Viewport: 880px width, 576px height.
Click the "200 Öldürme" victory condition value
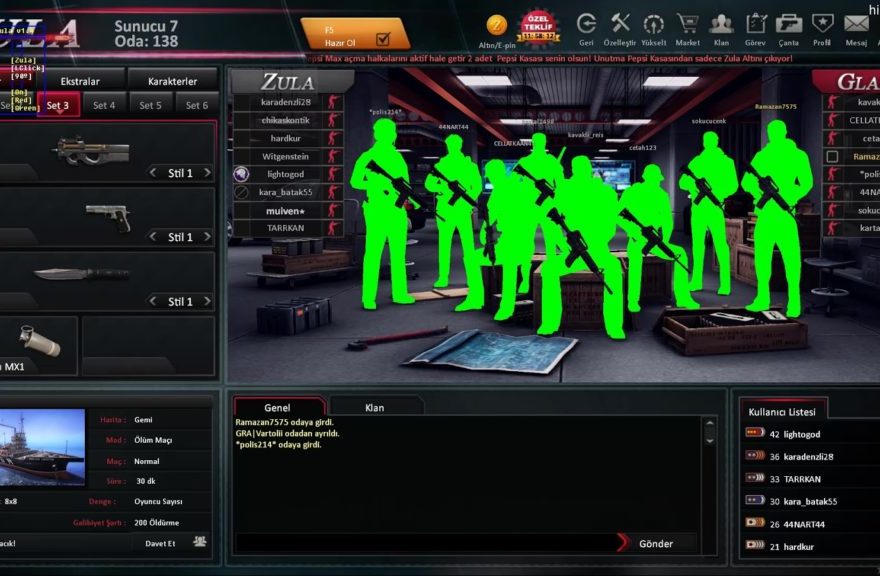coord(157,522)
